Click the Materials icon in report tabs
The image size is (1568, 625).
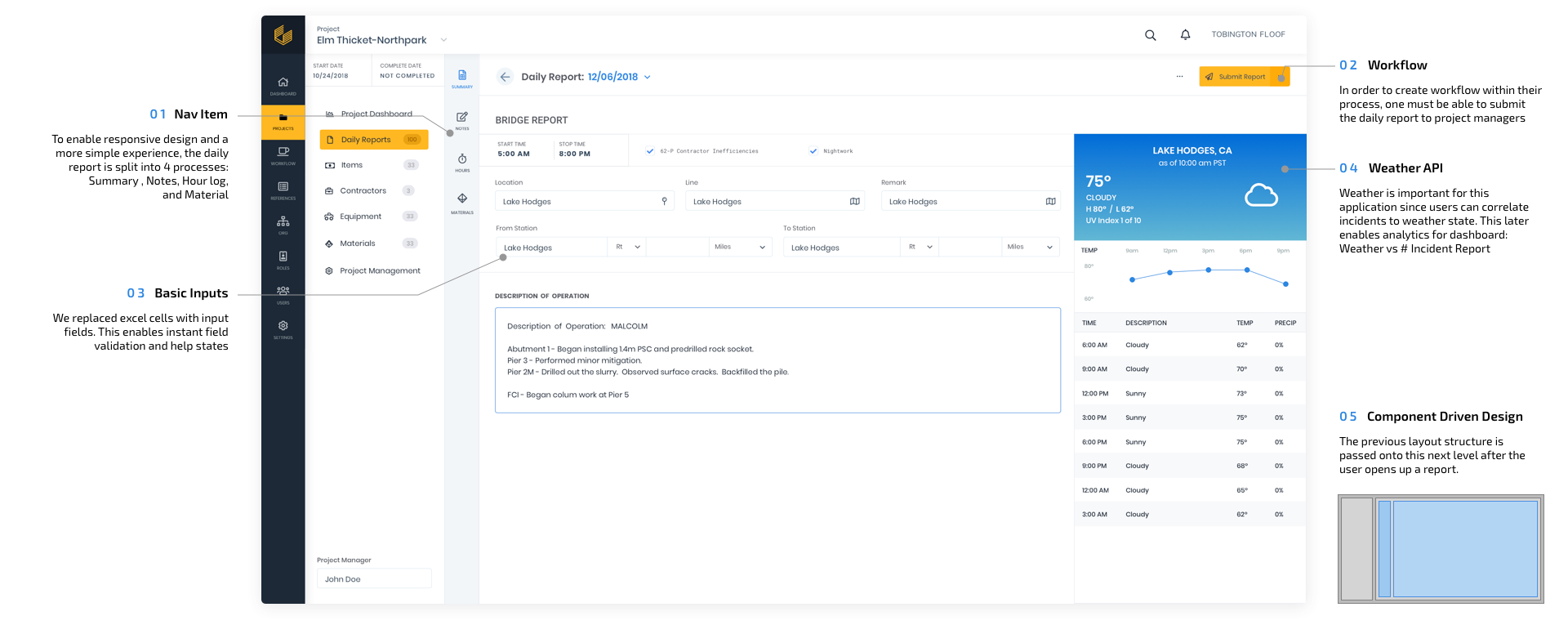pos(462,202)
